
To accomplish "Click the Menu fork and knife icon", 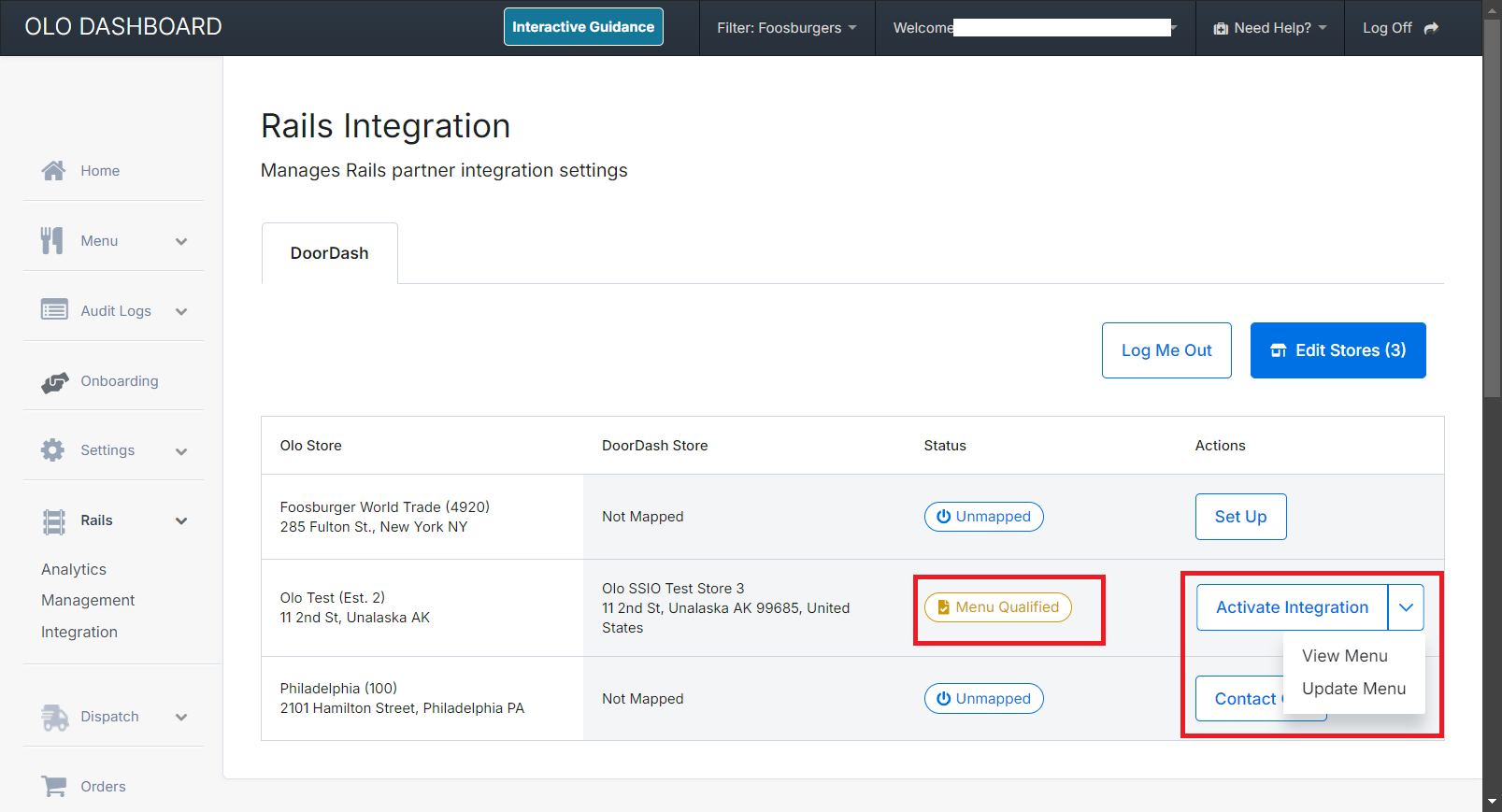I will (x=51, y=240).
